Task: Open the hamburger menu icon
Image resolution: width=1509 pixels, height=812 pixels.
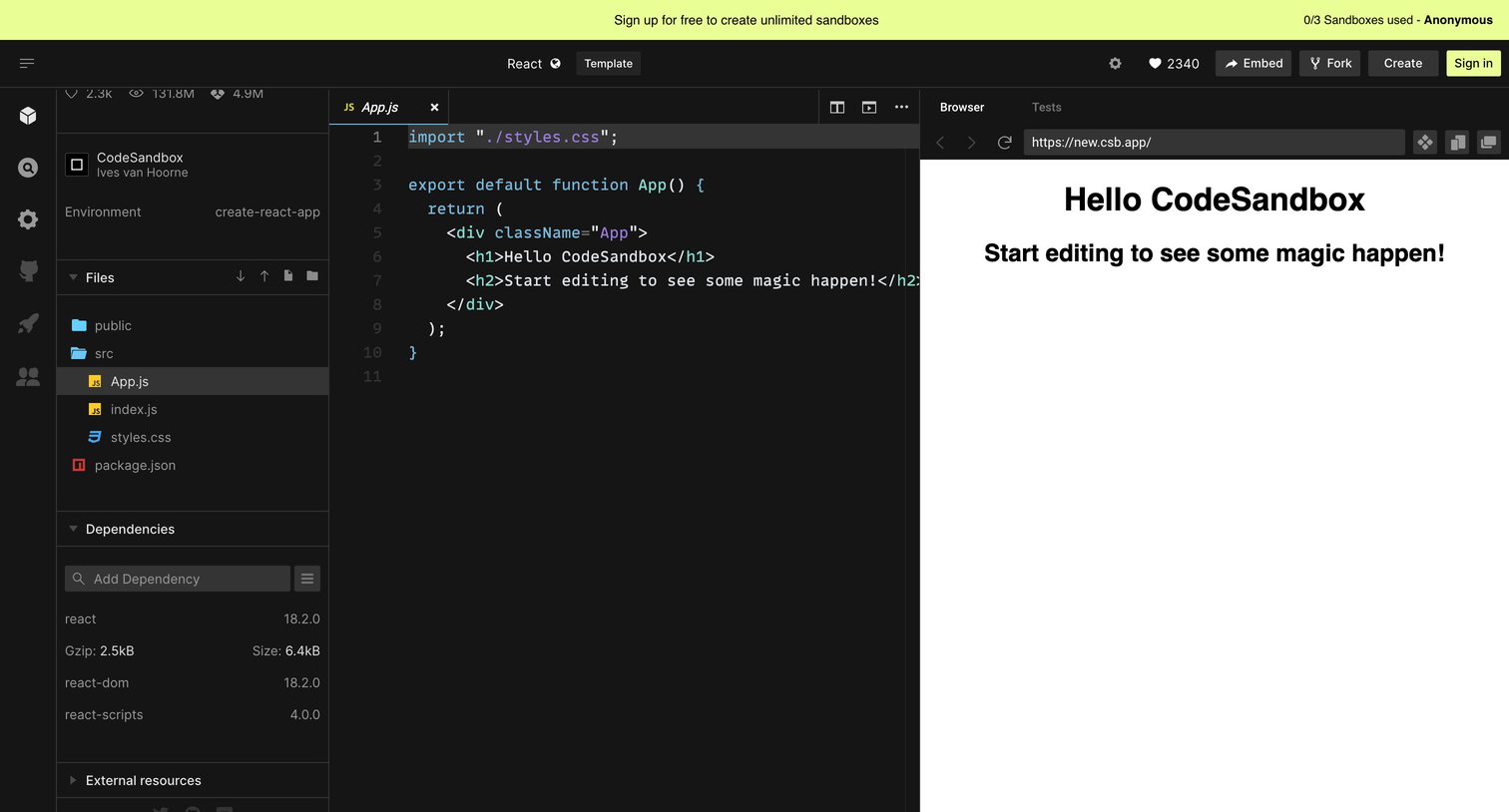Action: point(27,63)
